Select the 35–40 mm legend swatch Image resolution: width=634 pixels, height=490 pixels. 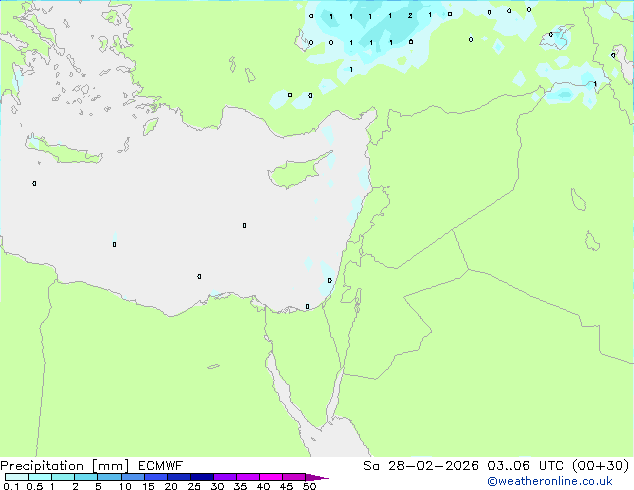(247, 477)
